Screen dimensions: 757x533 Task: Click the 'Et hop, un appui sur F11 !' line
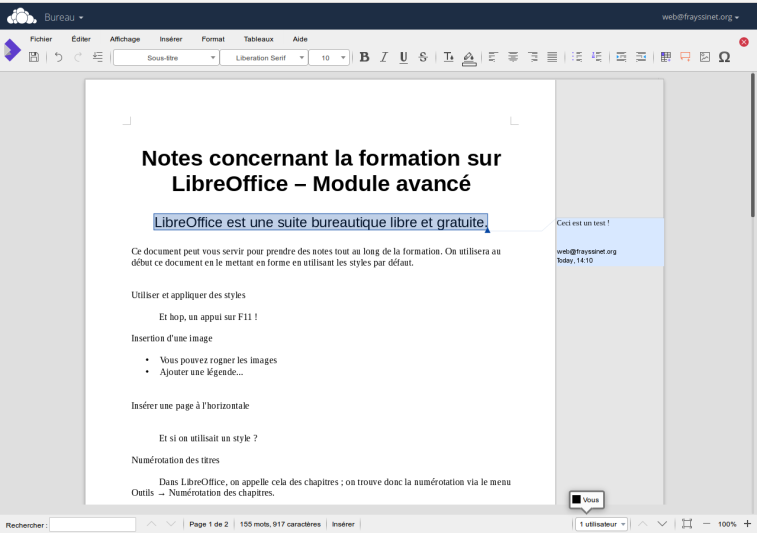pyautogui.click(x=208, y=317)
